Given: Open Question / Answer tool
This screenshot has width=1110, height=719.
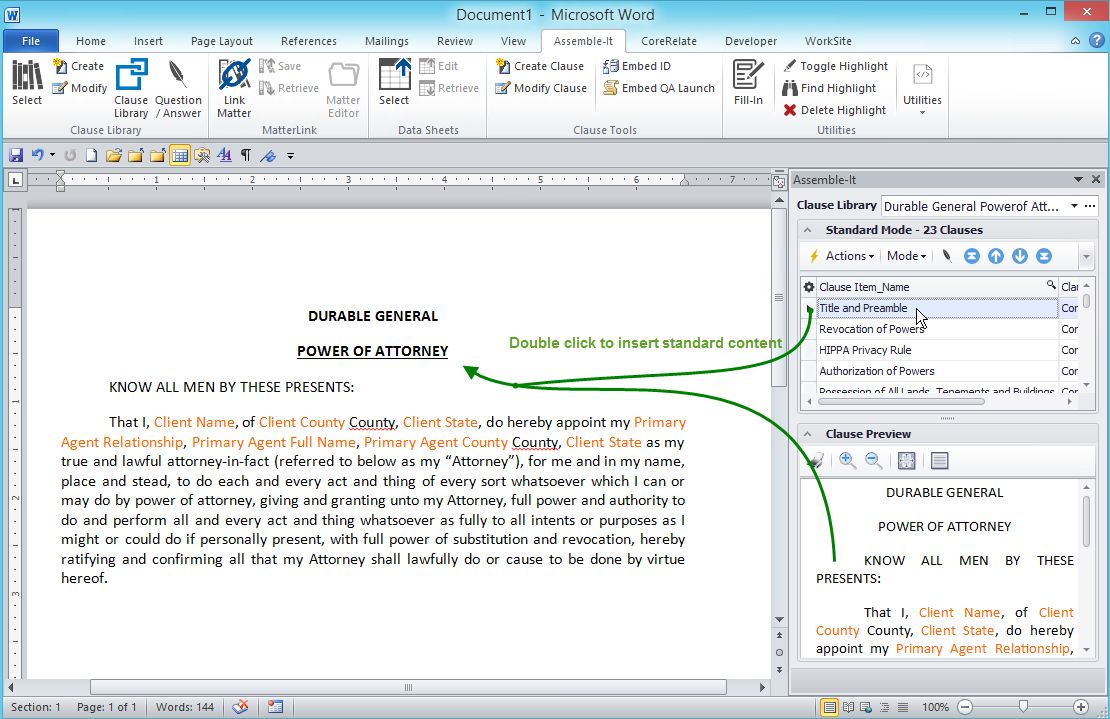Looking at the screenshot, I should click(x=178, y=88).
